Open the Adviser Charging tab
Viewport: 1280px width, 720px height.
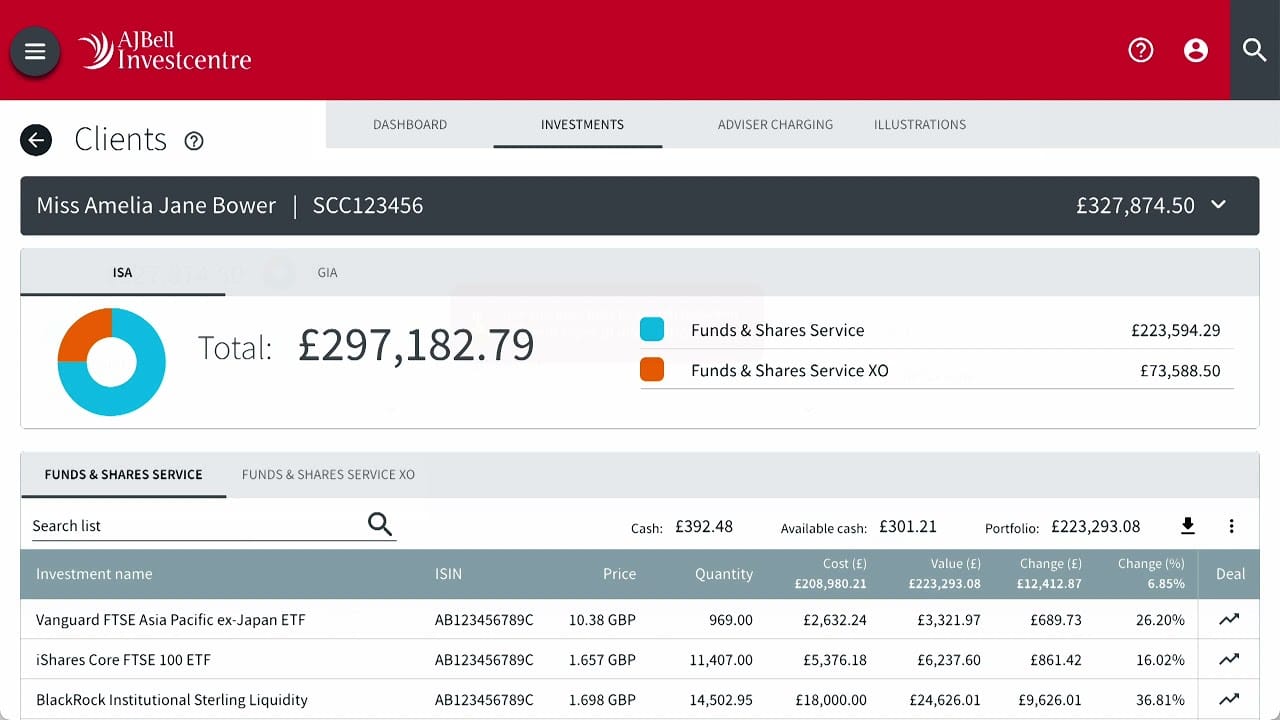pyautogui.click(x=775, y=125)
